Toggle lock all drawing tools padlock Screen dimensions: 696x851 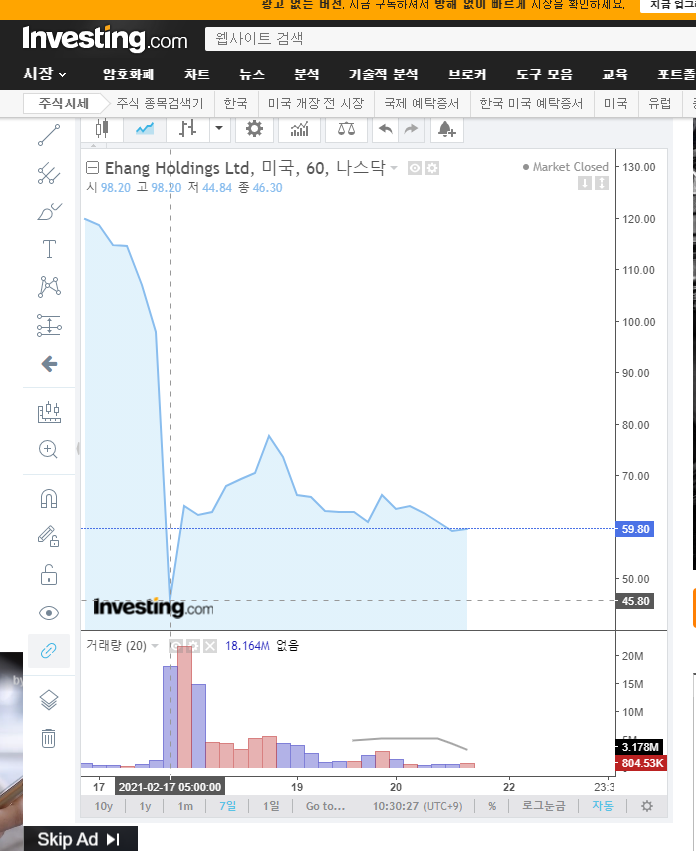click(x=49, y=575)
